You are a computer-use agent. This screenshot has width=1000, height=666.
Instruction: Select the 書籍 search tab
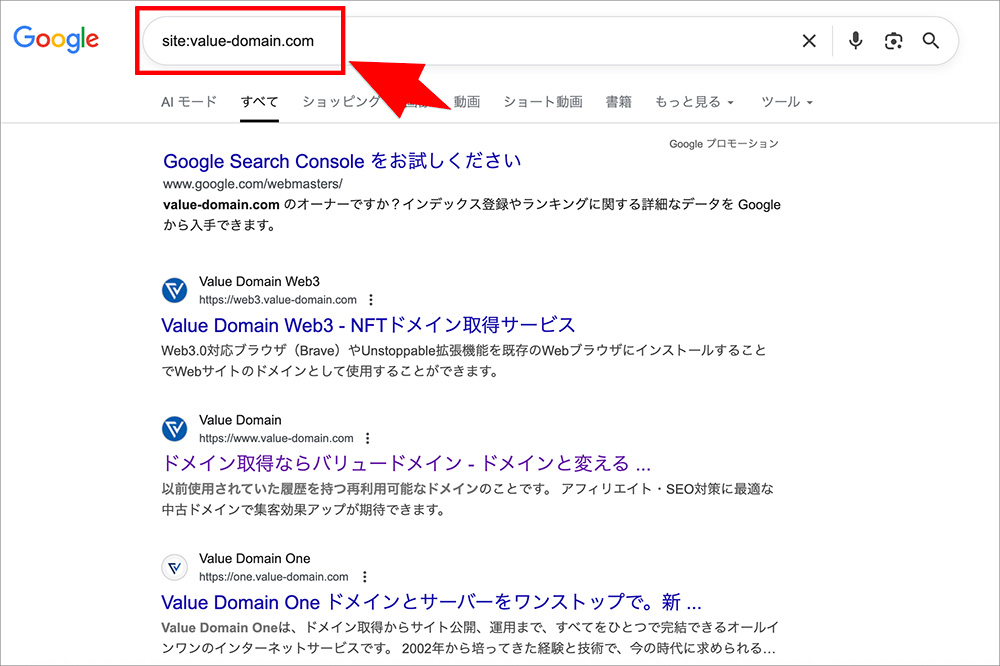click(x=619, y=101)
